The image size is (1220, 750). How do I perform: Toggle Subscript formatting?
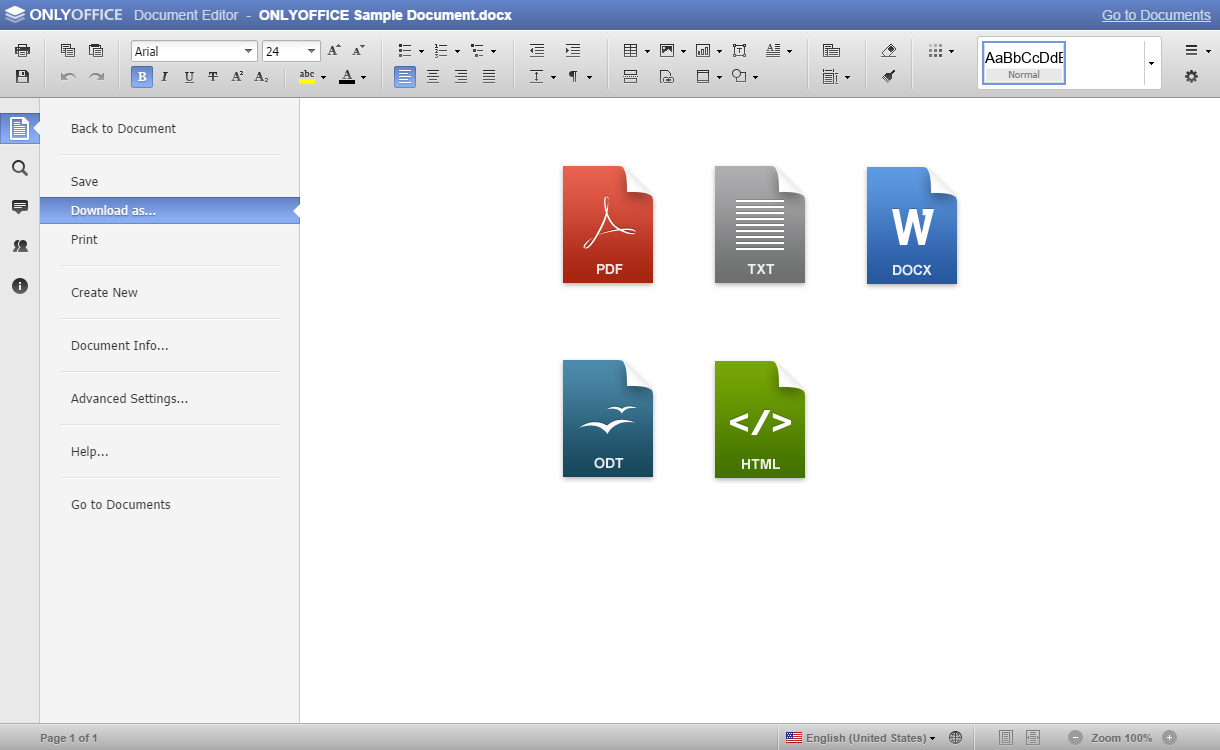[261, 76]
